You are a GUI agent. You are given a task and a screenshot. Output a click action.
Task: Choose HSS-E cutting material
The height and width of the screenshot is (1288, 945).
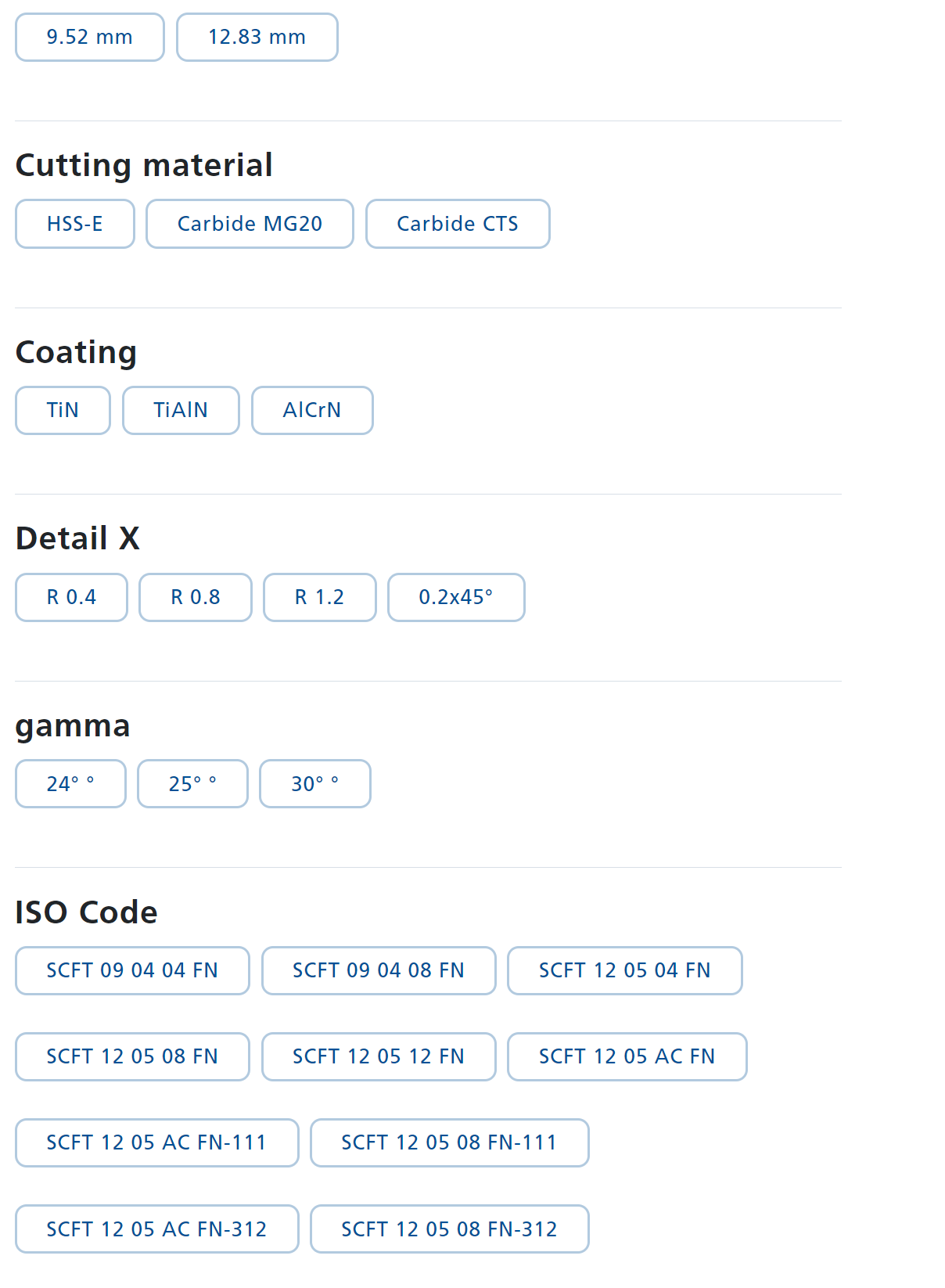click(x=74, y=224)
